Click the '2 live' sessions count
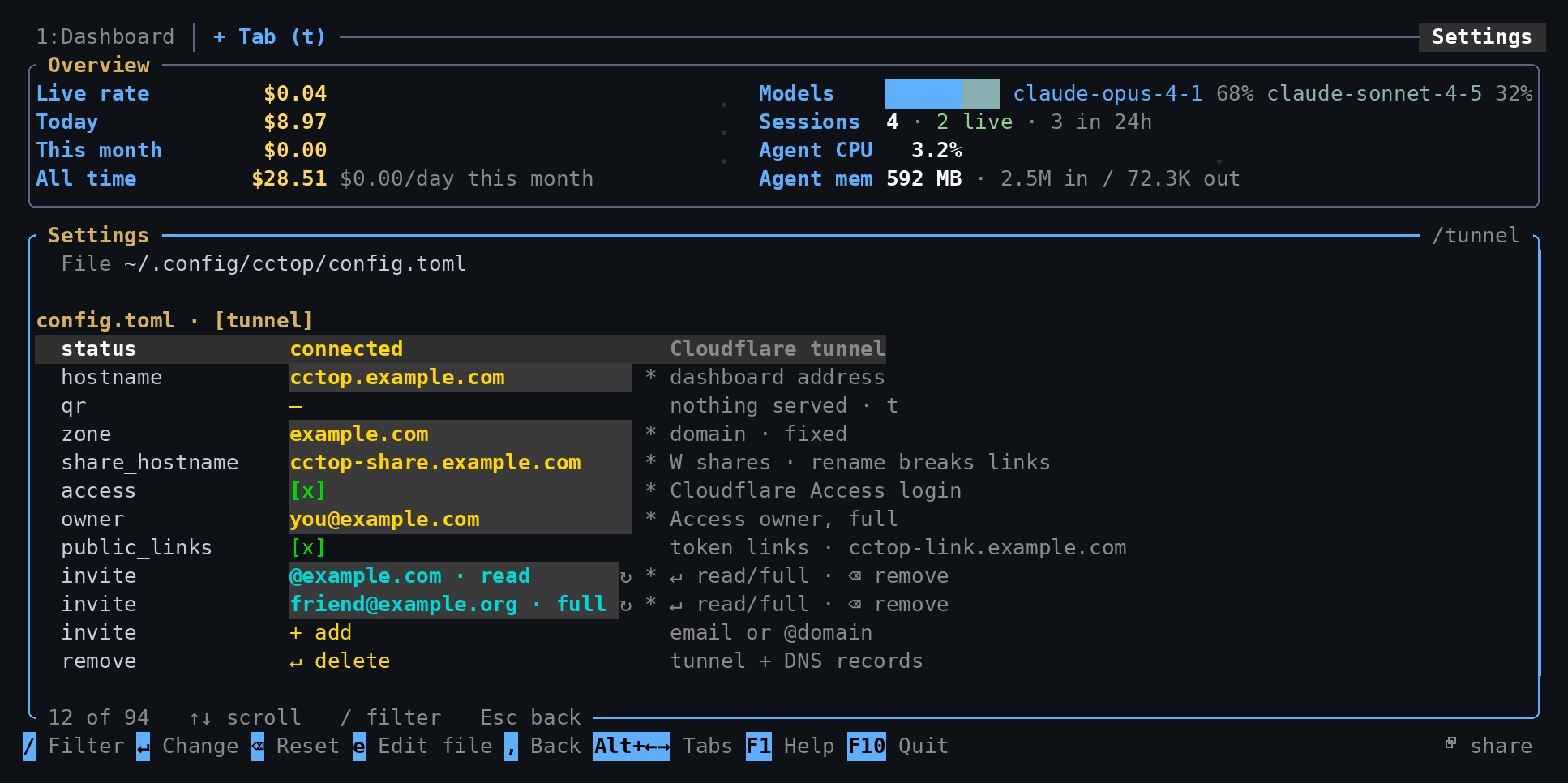The width and height of the screenshot is (1568, 783). (975, 122)
